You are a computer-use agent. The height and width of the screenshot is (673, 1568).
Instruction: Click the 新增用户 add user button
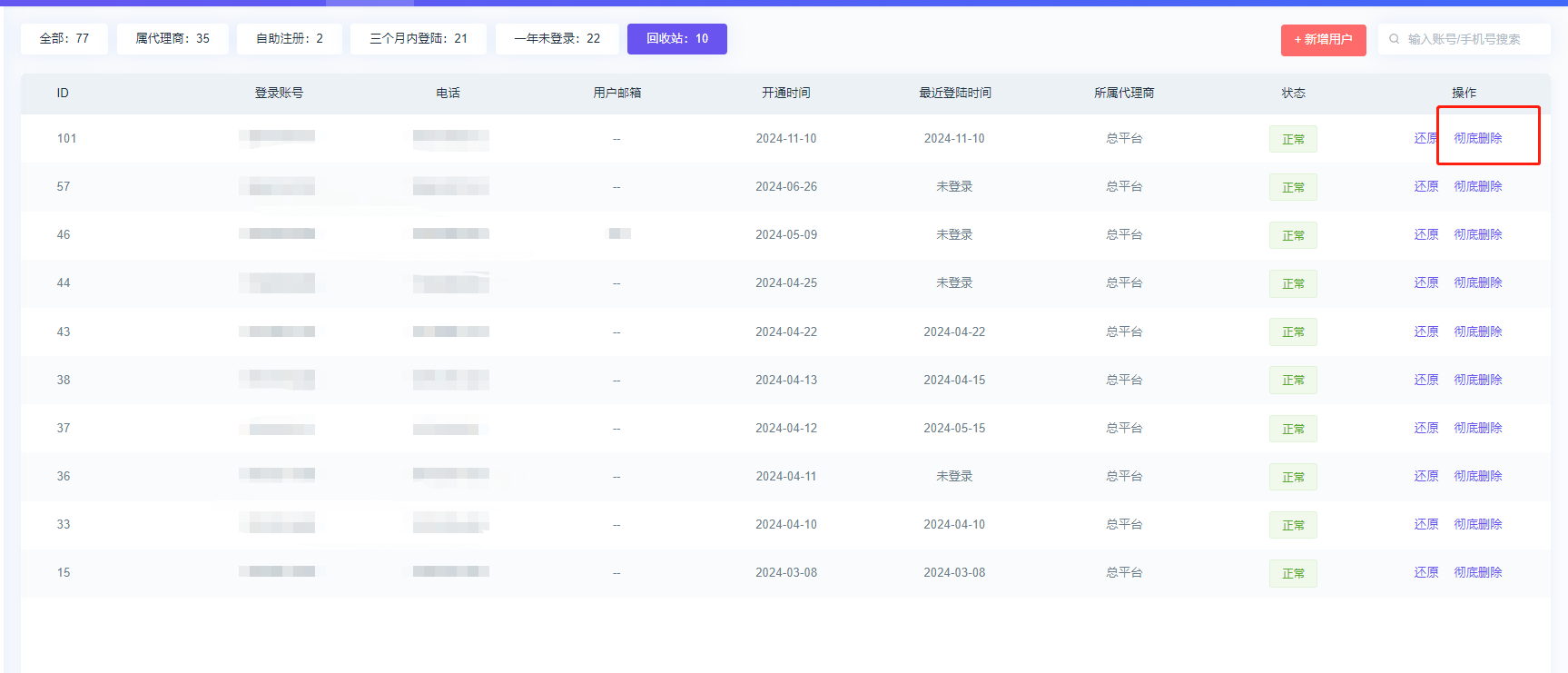pyautogui.click(x=1323, y=40)
